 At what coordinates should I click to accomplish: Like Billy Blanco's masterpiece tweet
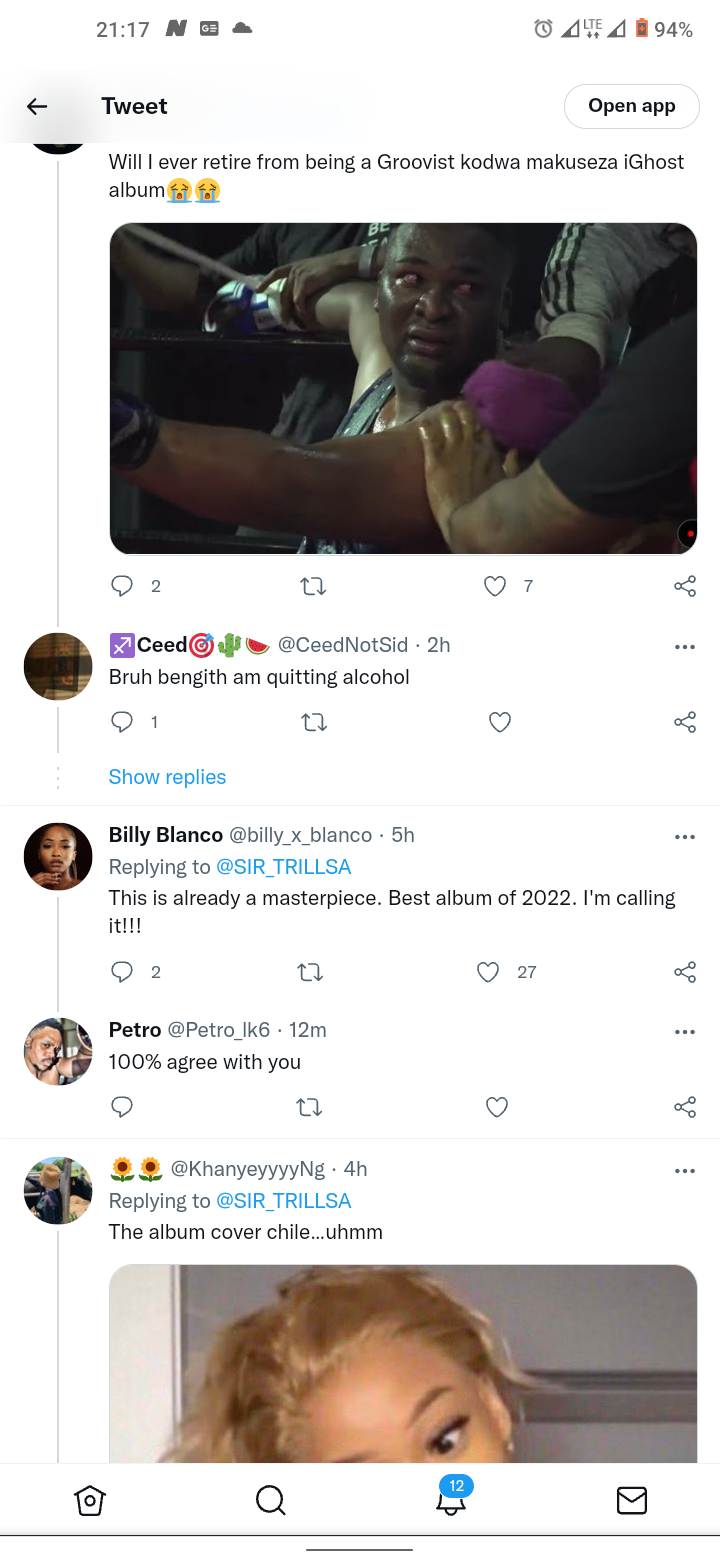pyautogui.click(x=488, y=972)
